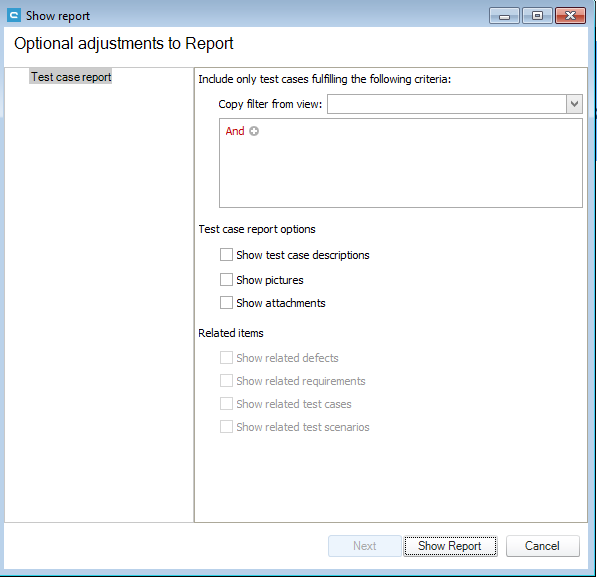This screenshot has height=577, width=597.
Task: Click the empty area of the filter criteria box
Action: click(401, 171)
